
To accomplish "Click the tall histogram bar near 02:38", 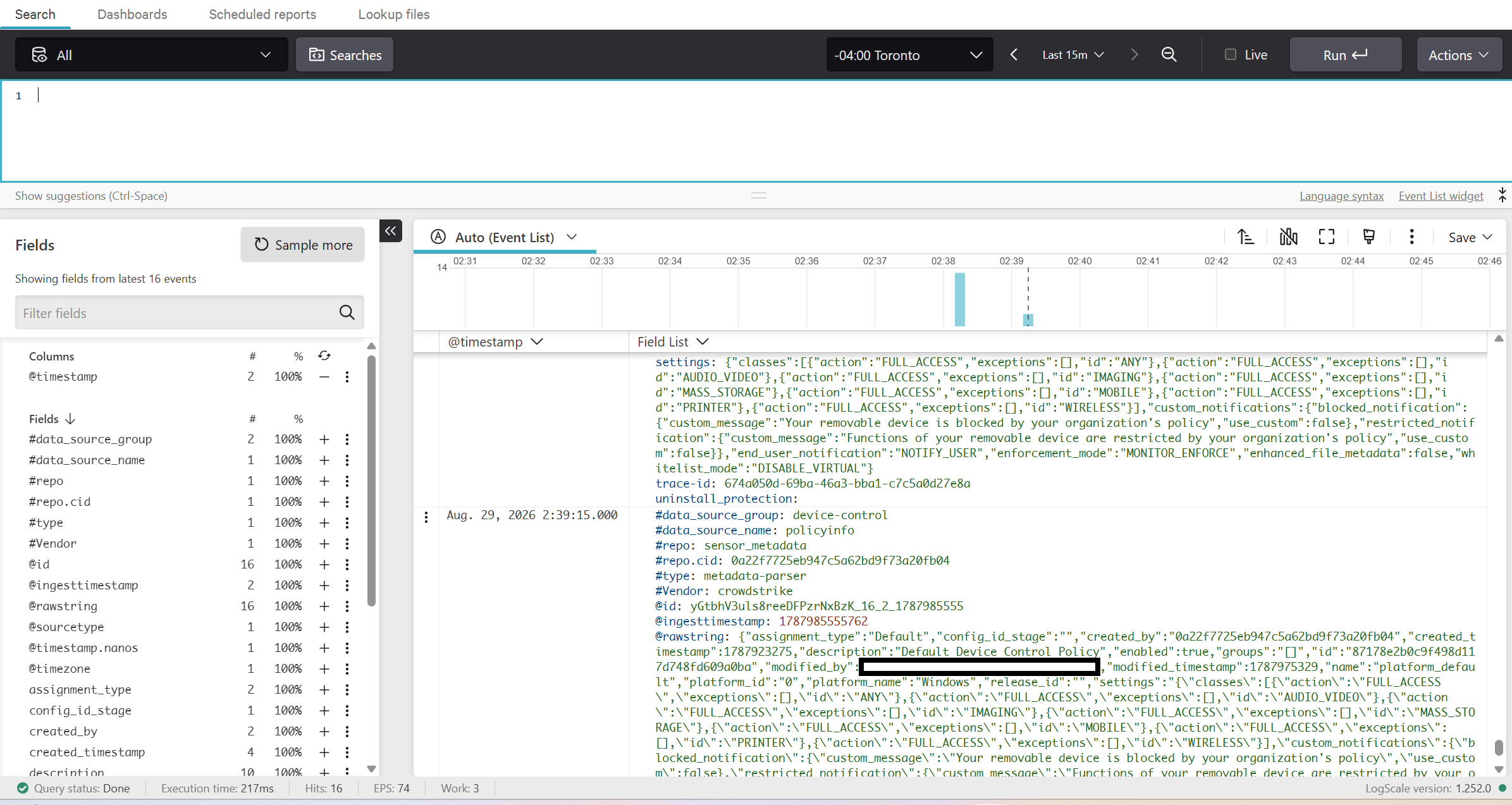I will click(960, 299).
